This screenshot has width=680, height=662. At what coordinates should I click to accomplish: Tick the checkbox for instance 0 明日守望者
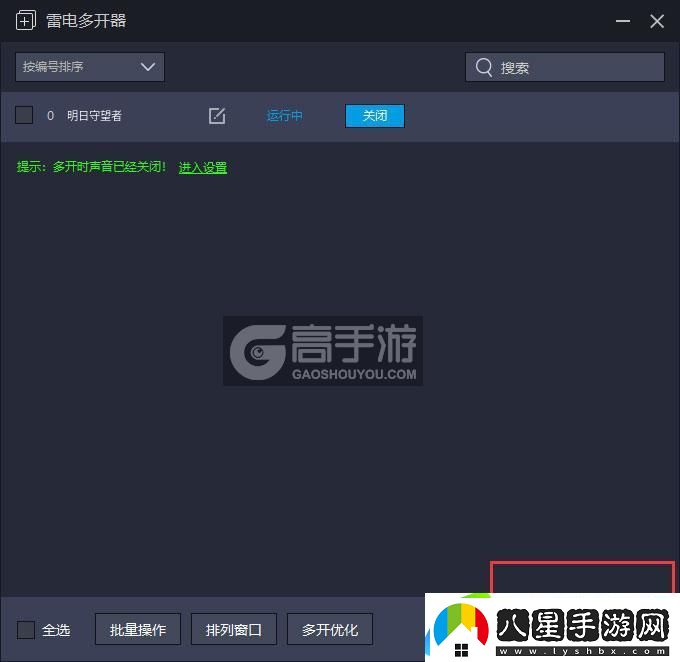[x=24, y=115]
